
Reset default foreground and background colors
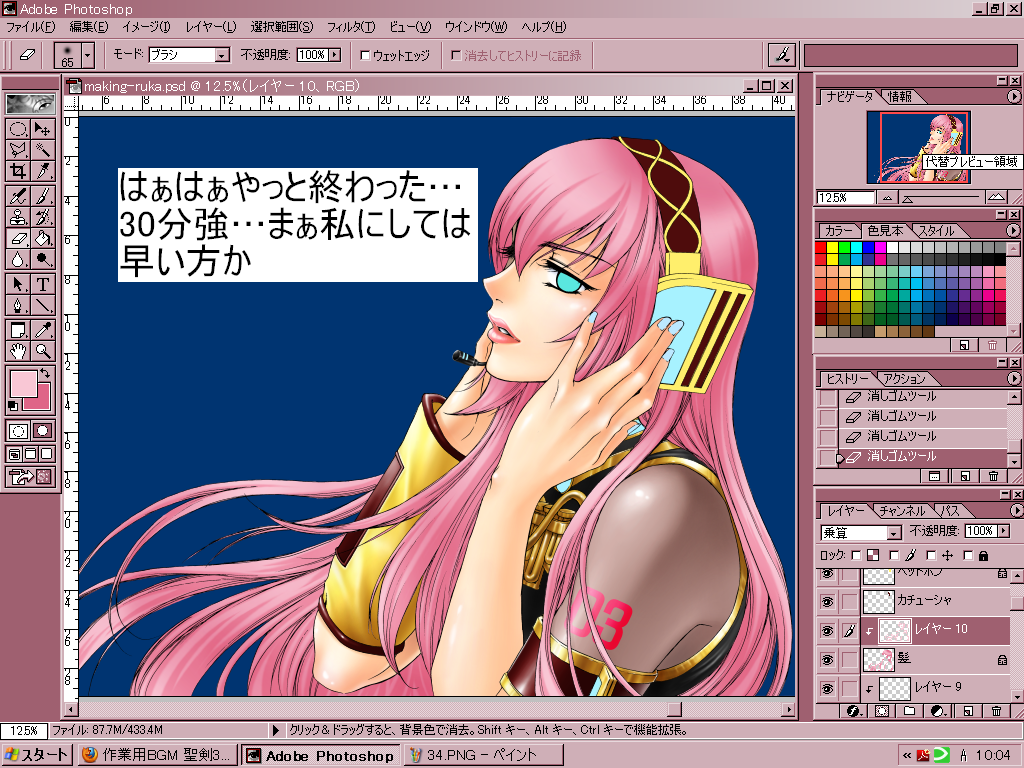(x=13, y=406)
